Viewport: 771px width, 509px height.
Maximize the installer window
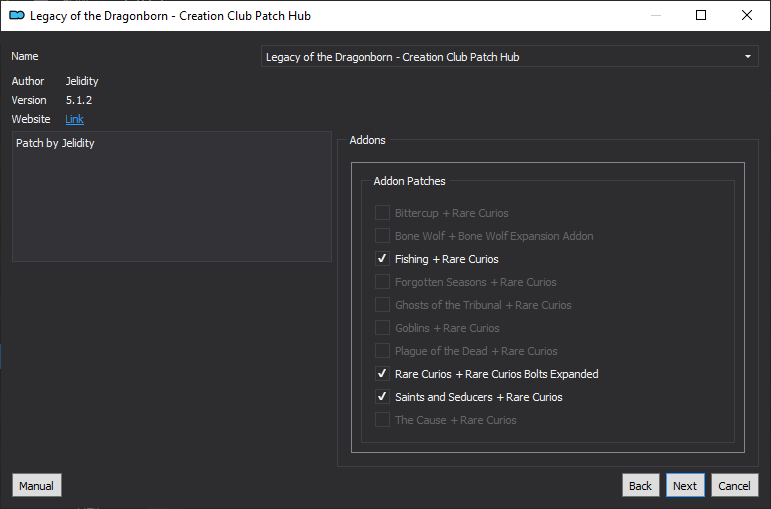click(x=701, y=15)
